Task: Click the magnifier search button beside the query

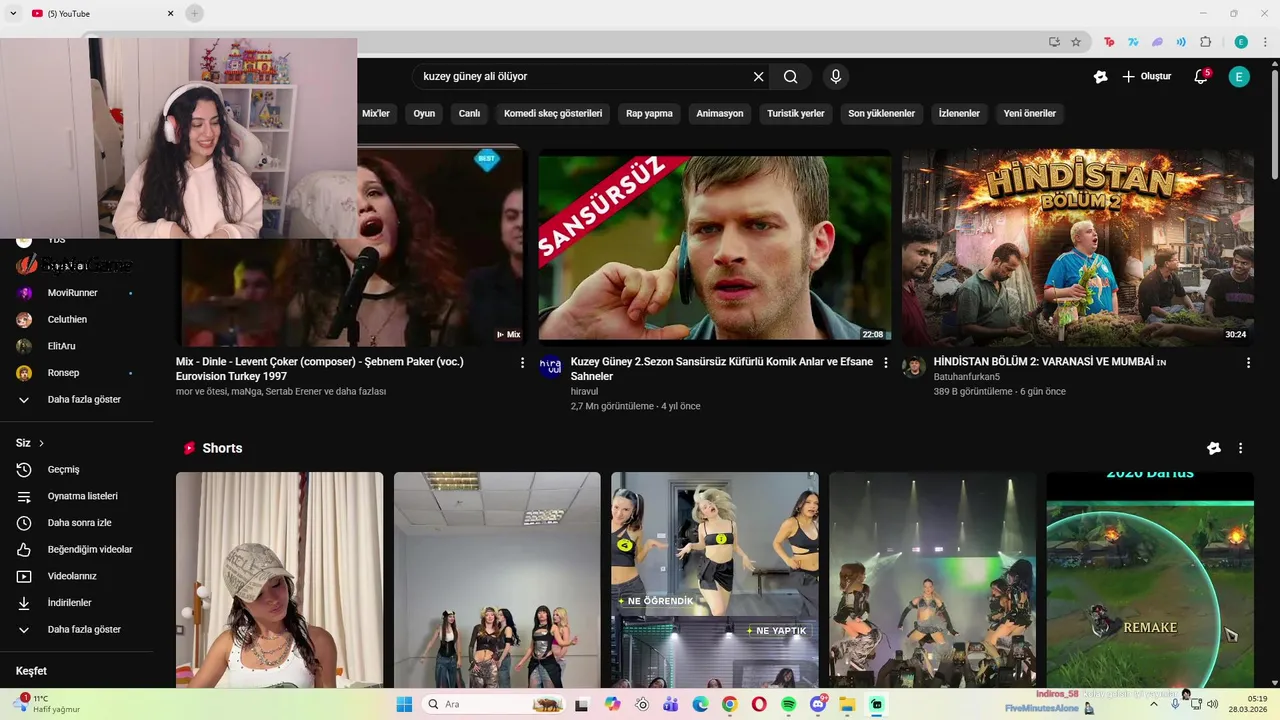Action: coord(790,77)
